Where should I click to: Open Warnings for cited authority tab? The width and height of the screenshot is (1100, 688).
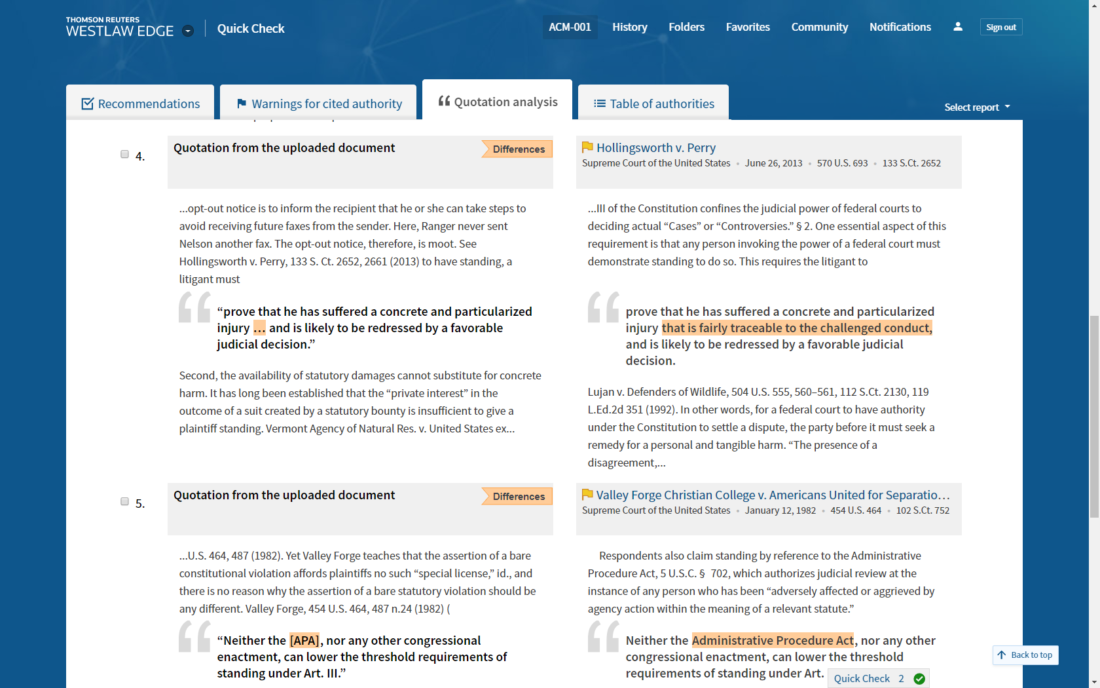pos(318,103)
